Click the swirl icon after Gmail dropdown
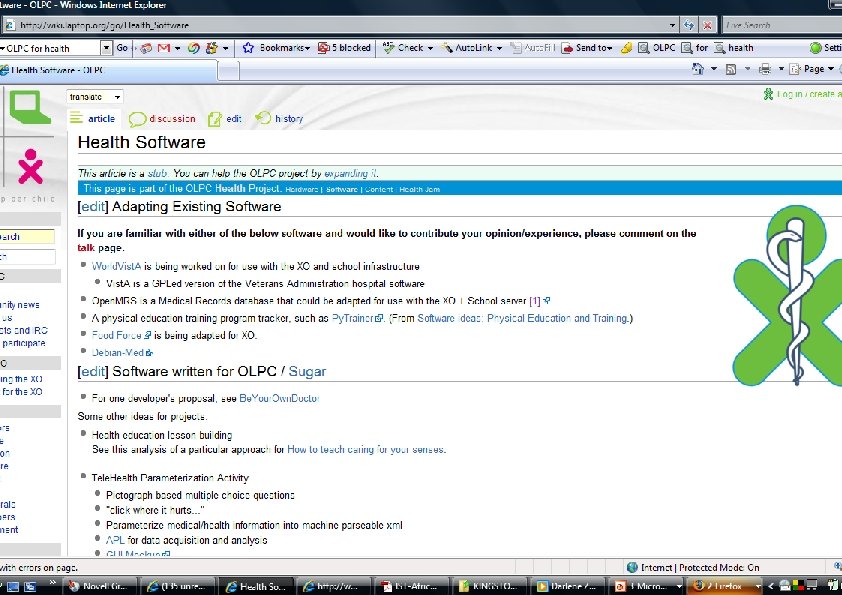This screenshot has height=595, width=842. [193, 48]
